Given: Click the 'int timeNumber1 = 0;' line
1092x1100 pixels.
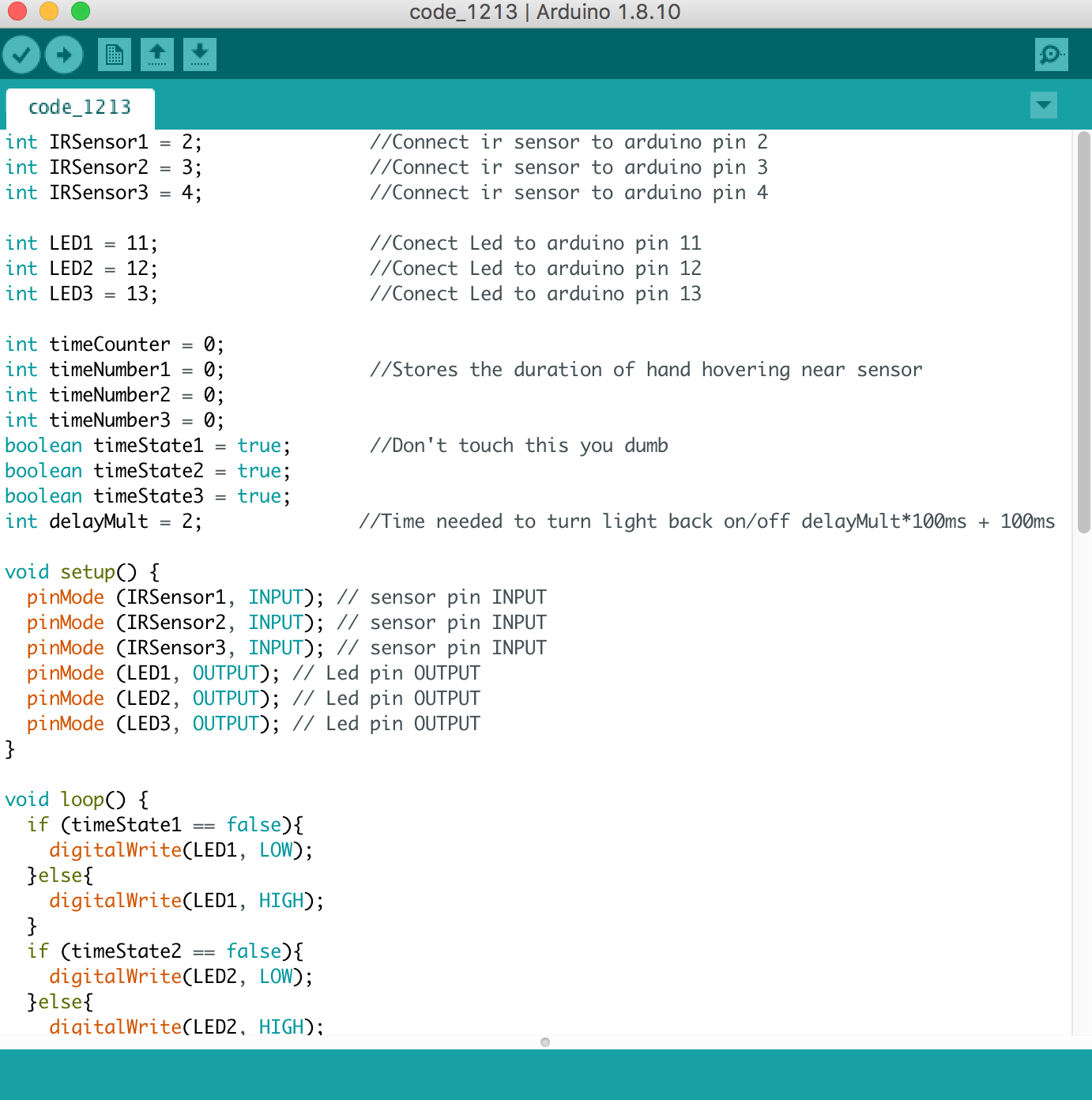Looking at the screenshot, I should [x=115, y=370].
